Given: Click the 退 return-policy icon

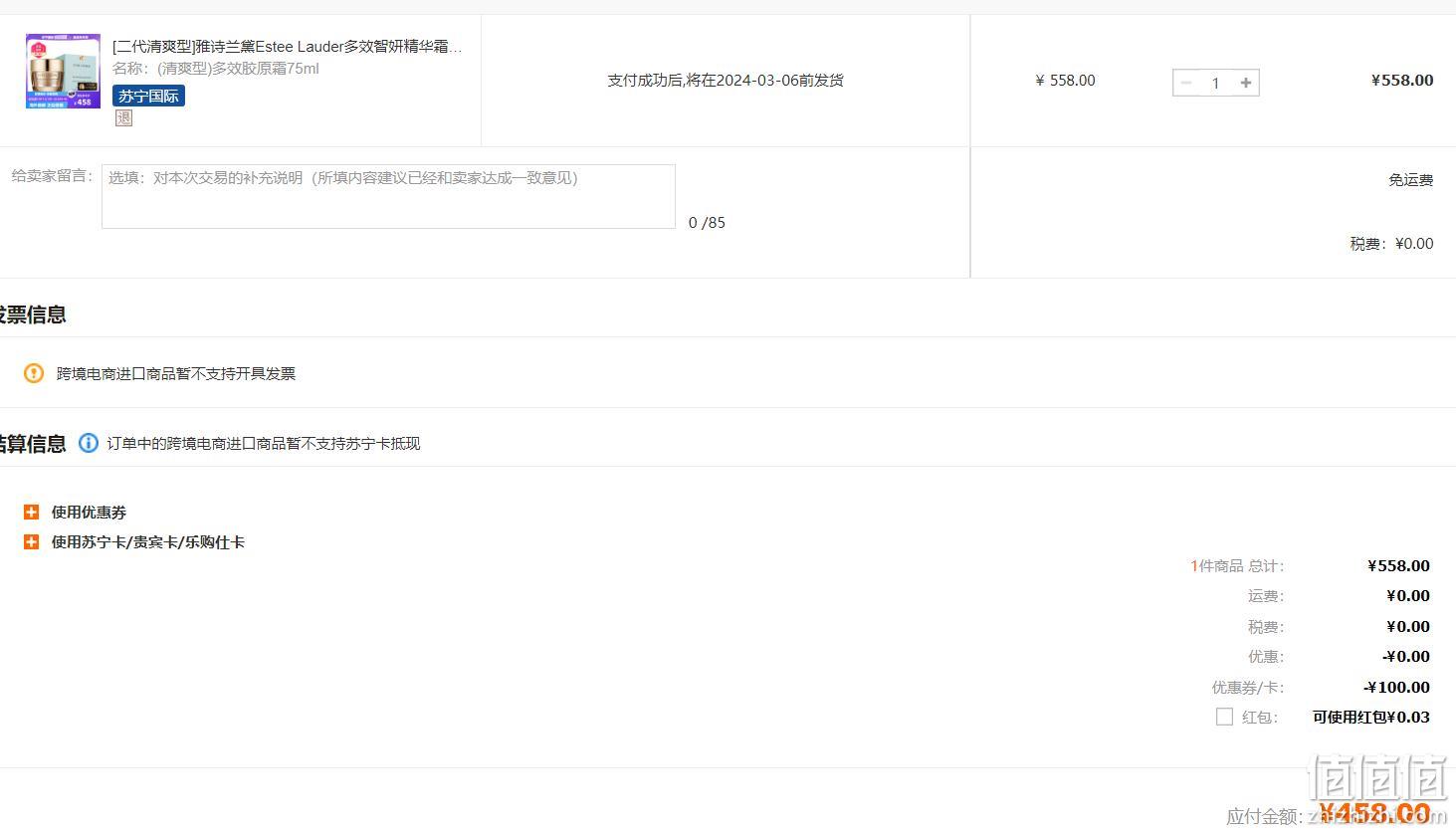Looking at the screenshot, I should (123, 117).
